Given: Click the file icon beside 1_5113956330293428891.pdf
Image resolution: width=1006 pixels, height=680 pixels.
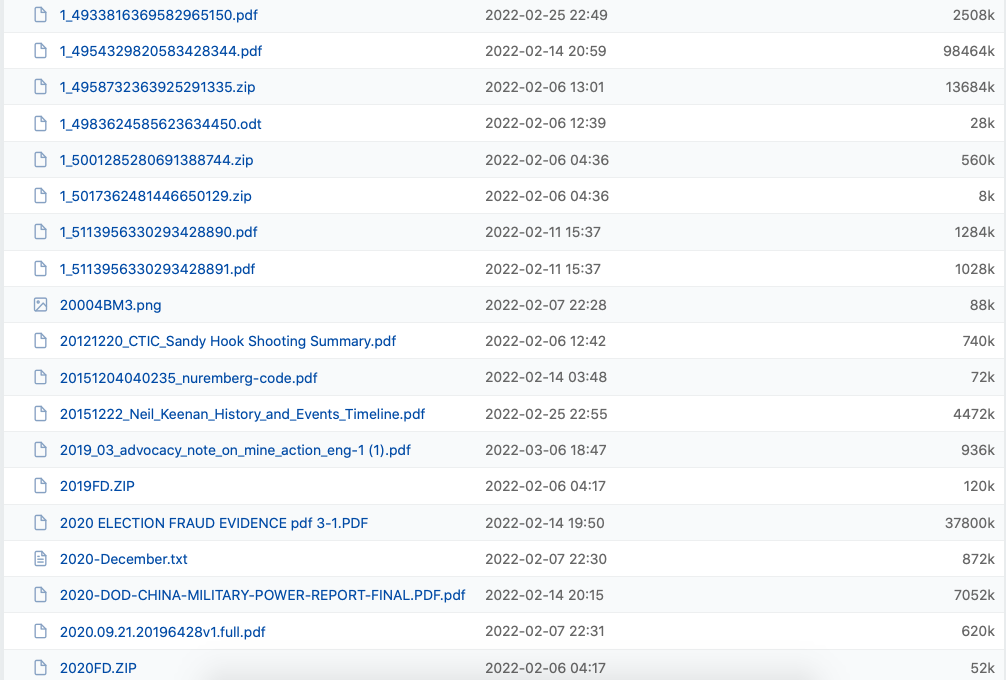Looking at the screenshot, I should 40,269.
